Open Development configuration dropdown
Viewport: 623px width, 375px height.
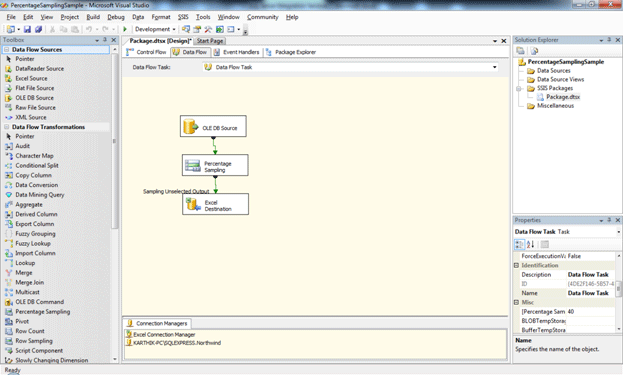(174, 30)
